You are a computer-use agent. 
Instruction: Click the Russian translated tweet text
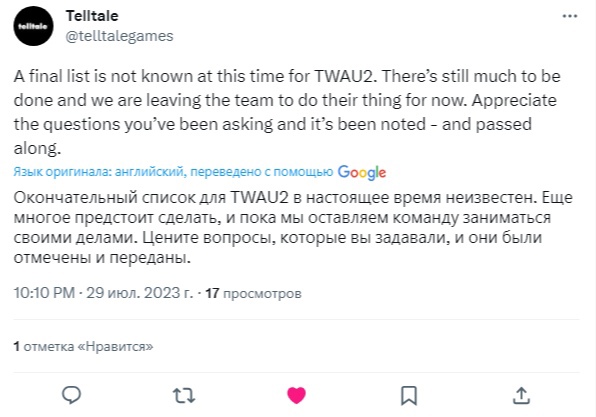click(293, 227)
